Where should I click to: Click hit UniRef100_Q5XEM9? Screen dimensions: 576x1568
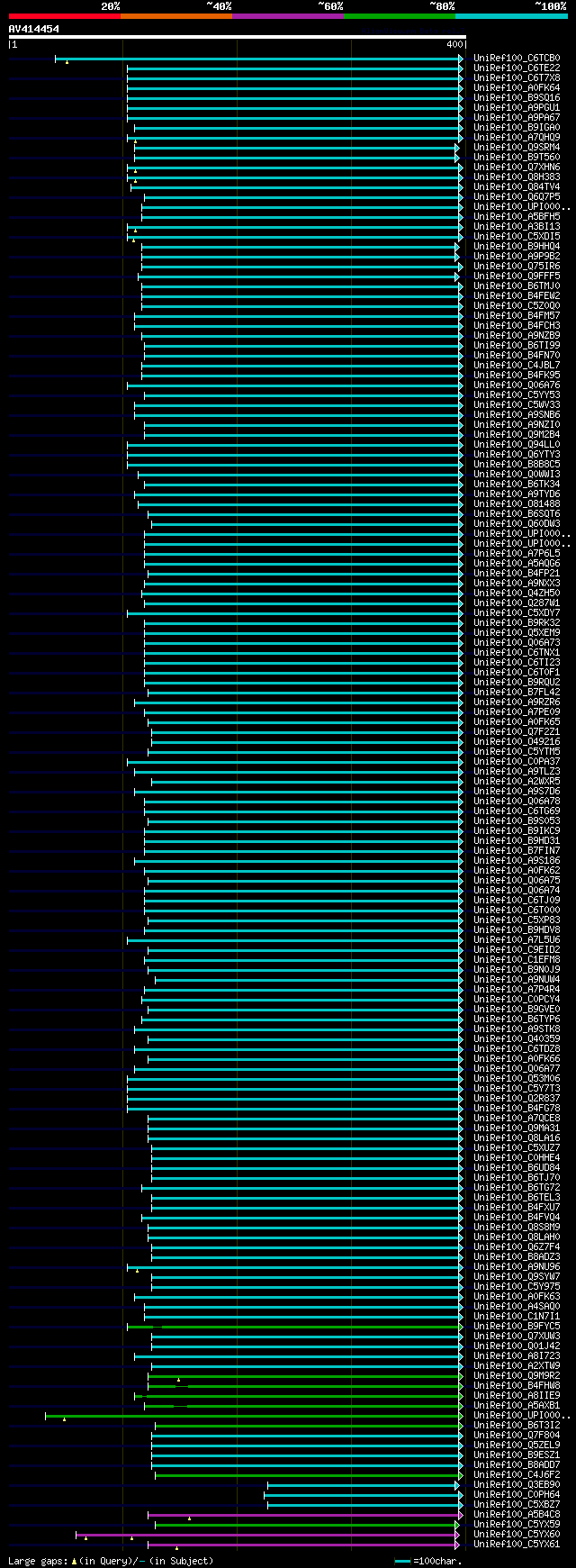pos(517,633)
